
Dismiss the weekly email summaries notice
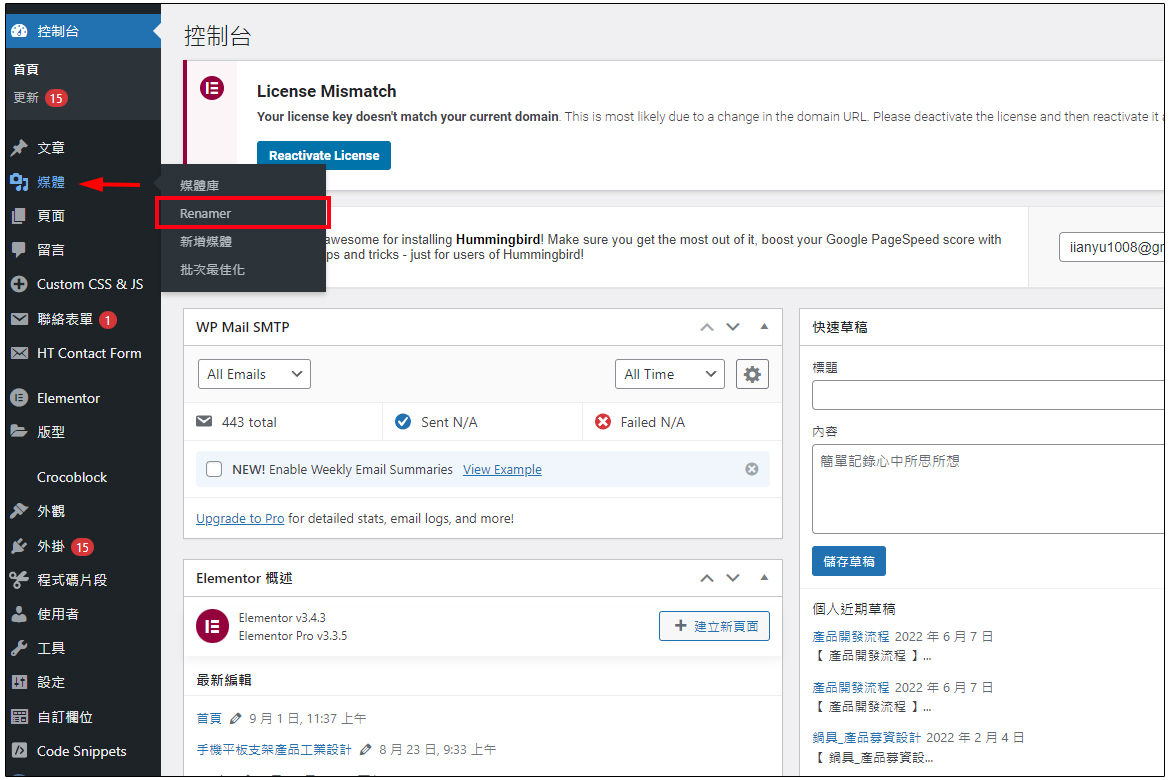[x=751, y=469]
